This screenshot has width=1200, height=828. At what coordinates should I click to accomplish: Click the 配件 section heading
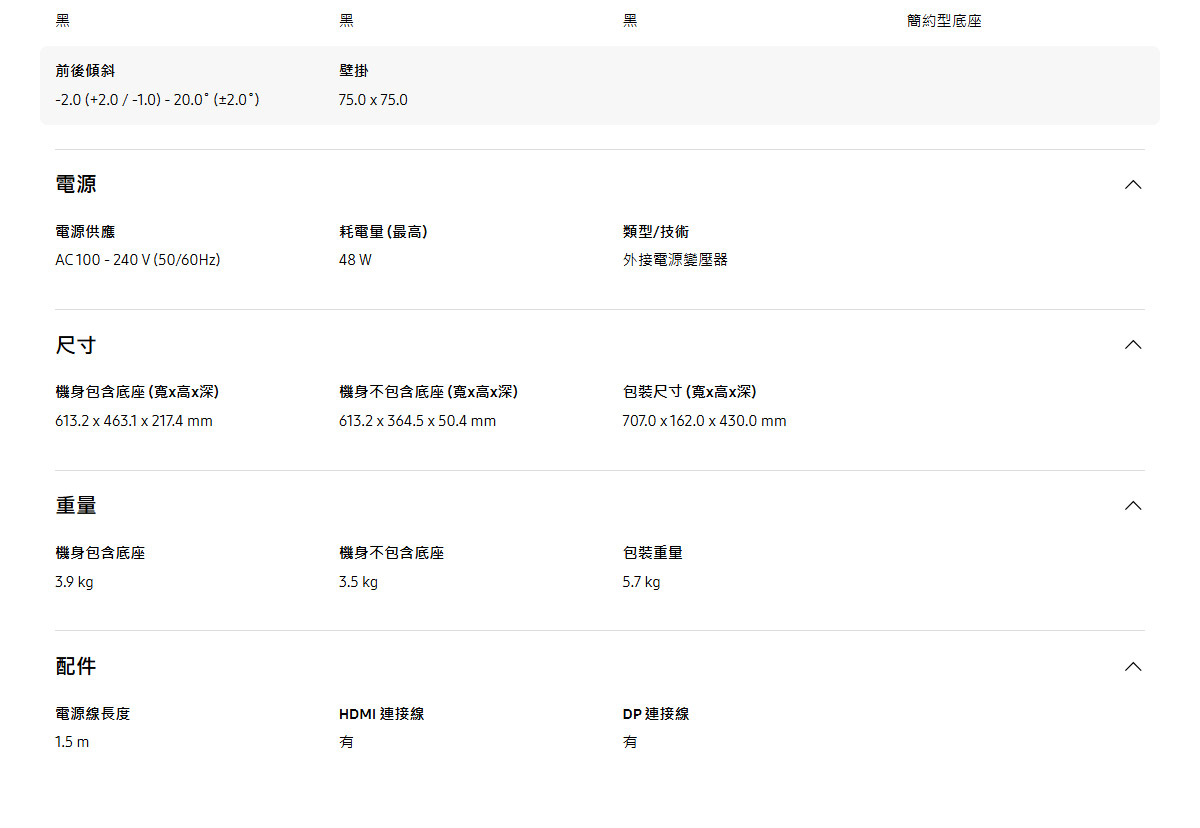76,667
